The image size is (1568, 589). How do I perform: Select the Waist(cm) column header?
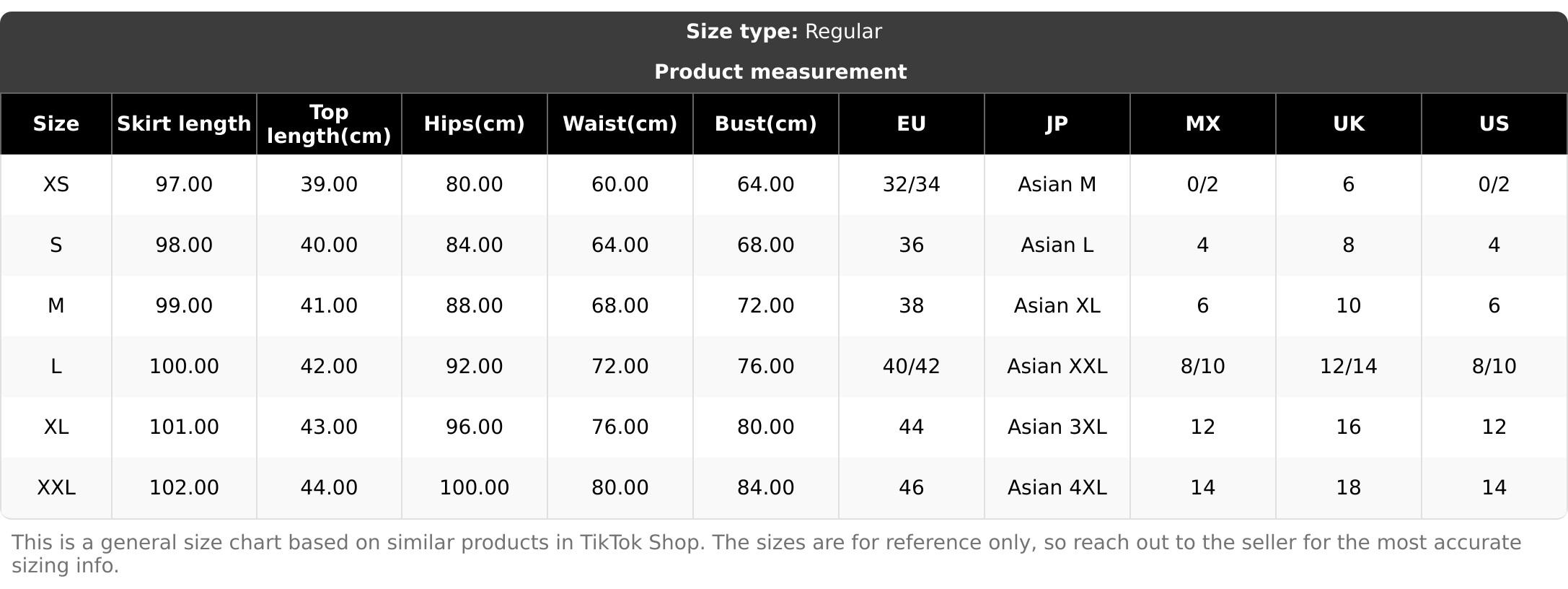620,124
